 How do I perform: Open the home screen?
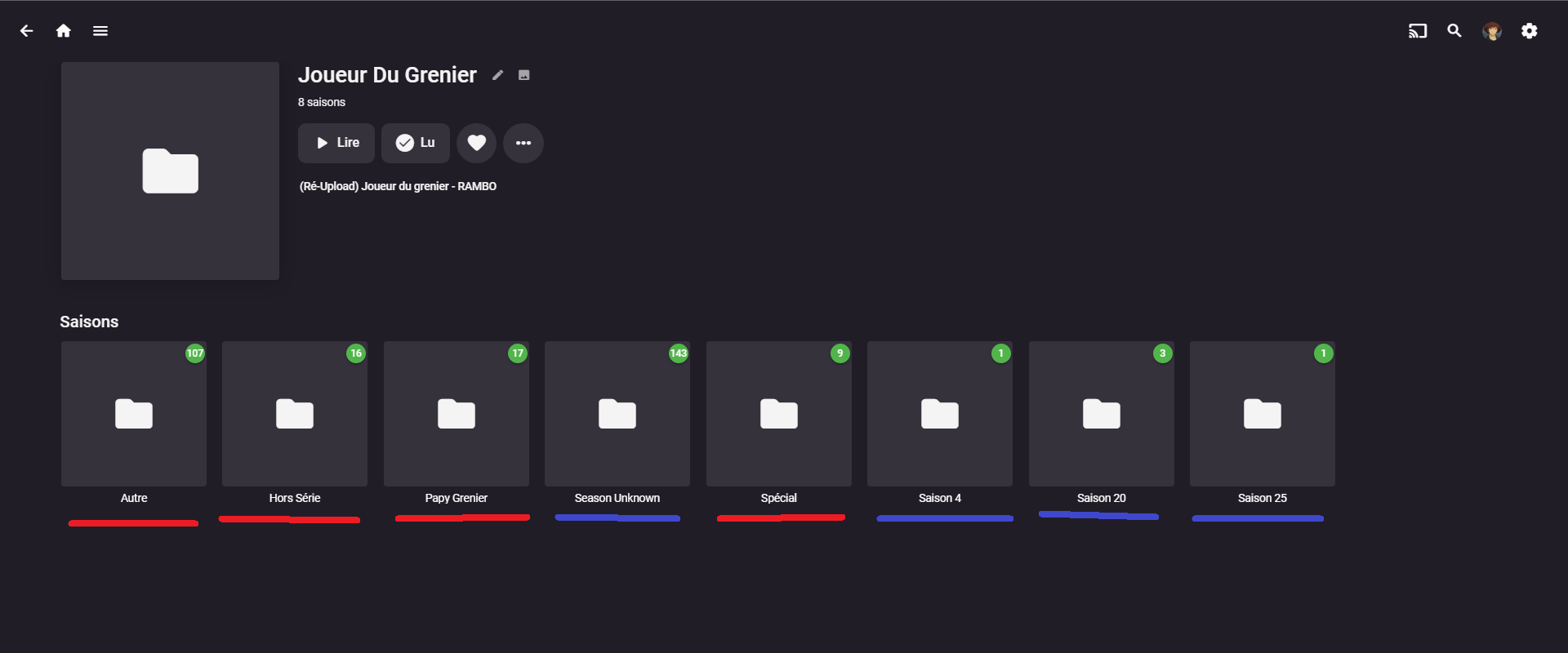pos(63,31)
